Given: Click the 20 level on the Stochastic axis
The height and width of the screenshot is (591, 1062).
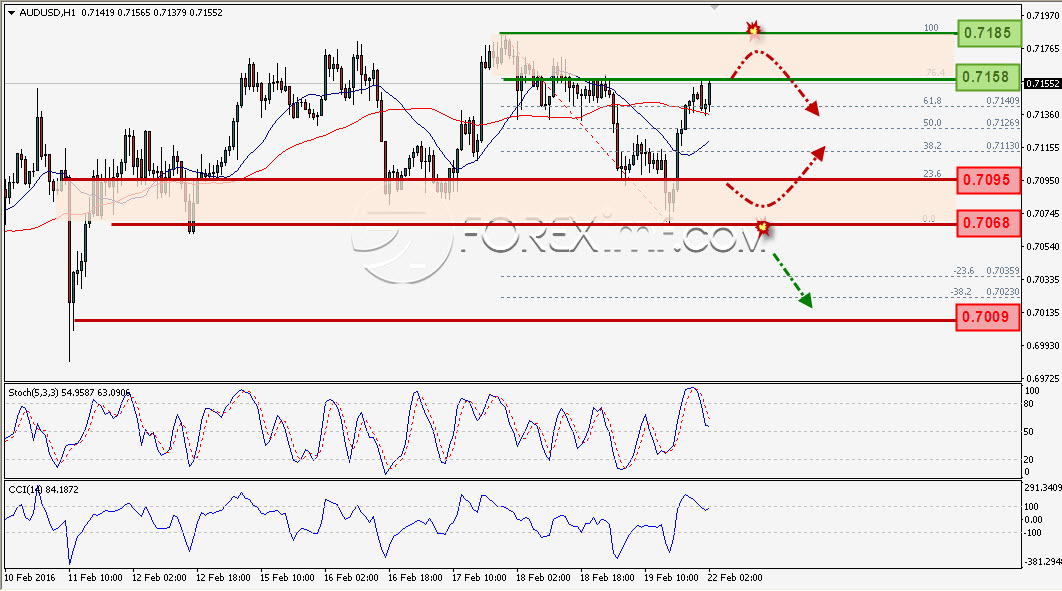Looking at the screenshot, I should [1029, 460].
